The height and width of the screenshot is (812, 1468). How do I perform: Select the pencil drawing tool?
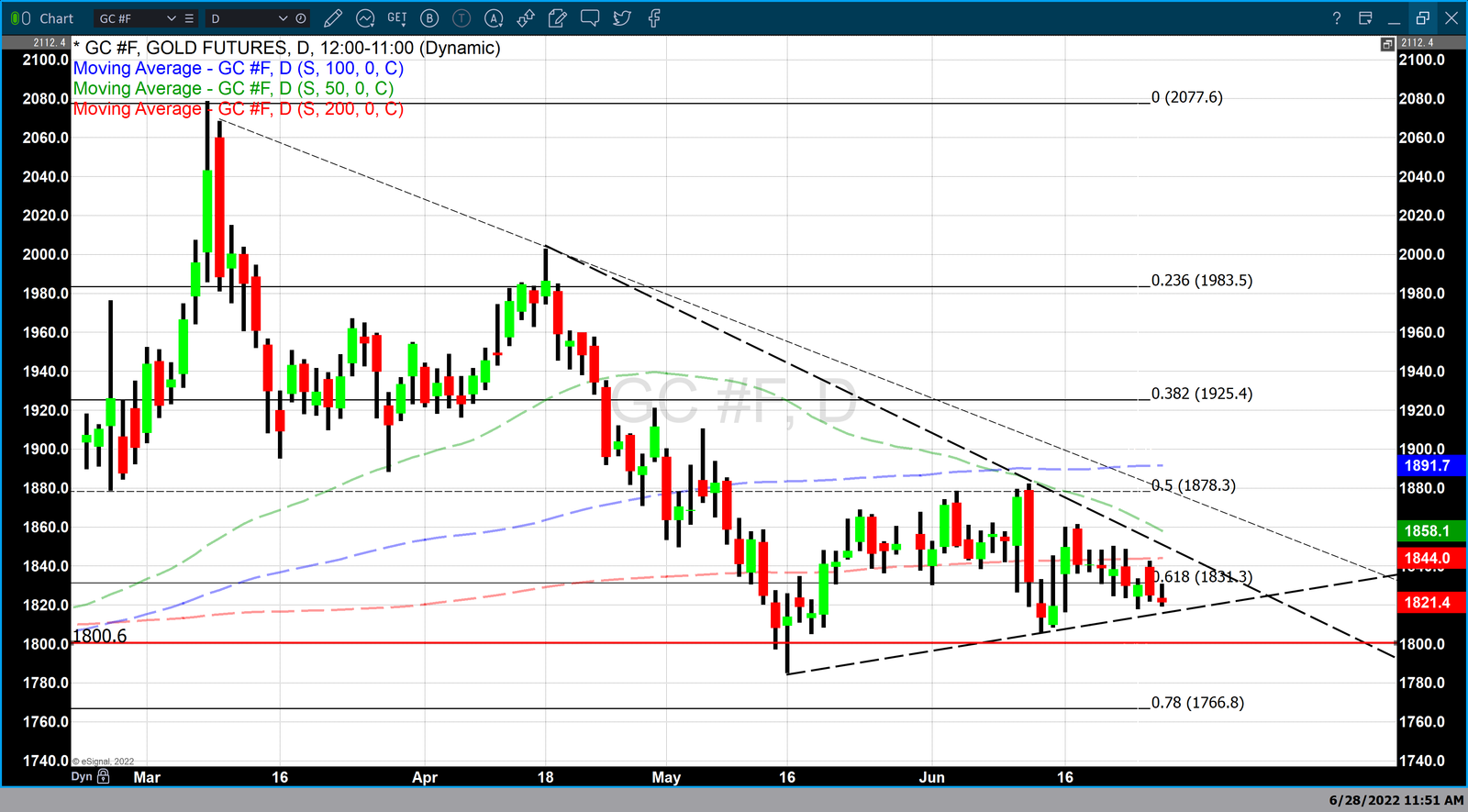tap(333, 18)
